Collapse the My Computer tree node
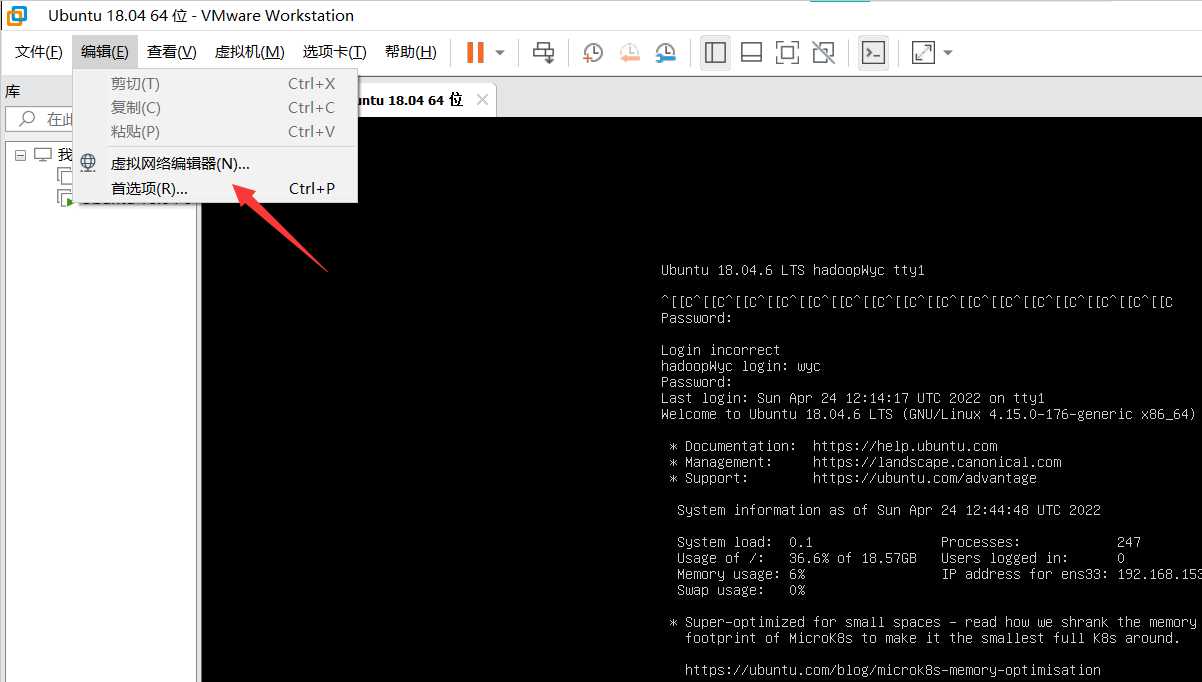Screen dimensions: 1202x682 click(x=20, y=155)
